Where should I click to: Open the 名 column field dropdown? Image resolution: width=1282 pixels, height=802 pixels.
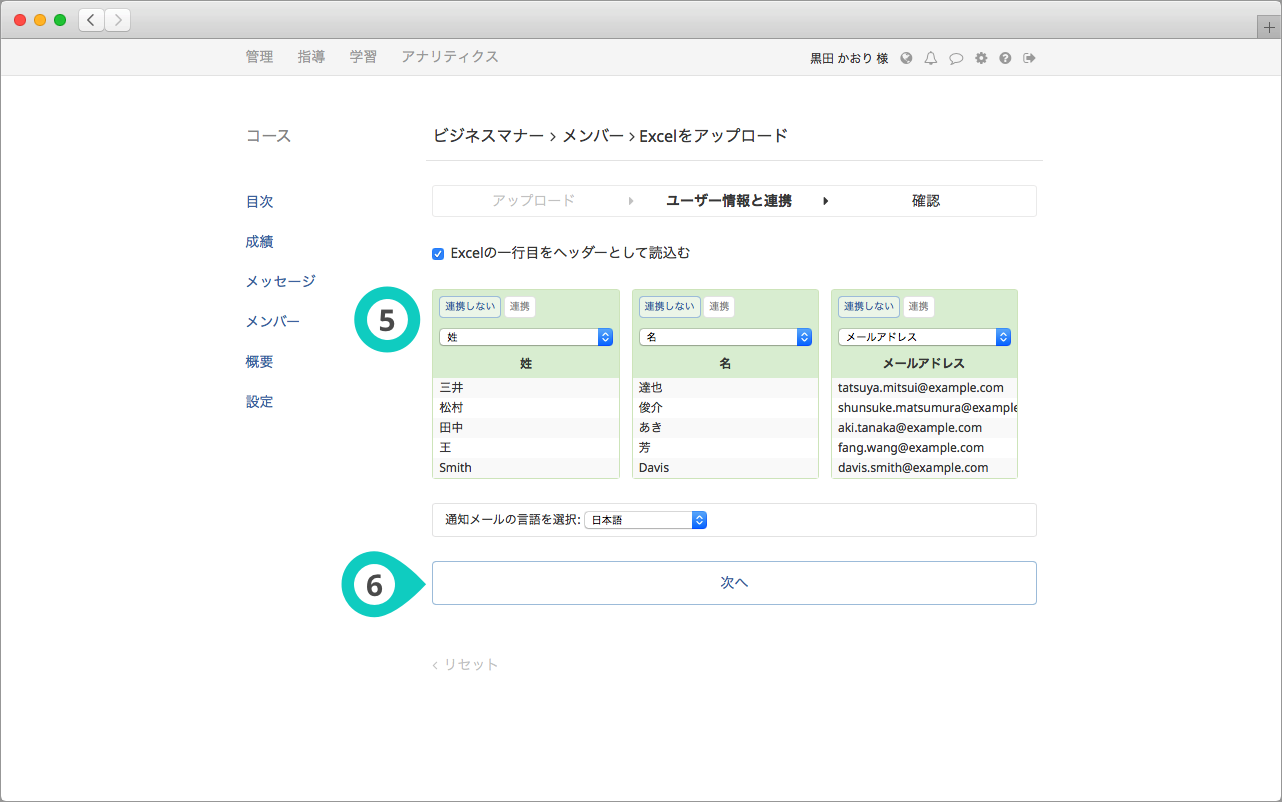point(725,338)
